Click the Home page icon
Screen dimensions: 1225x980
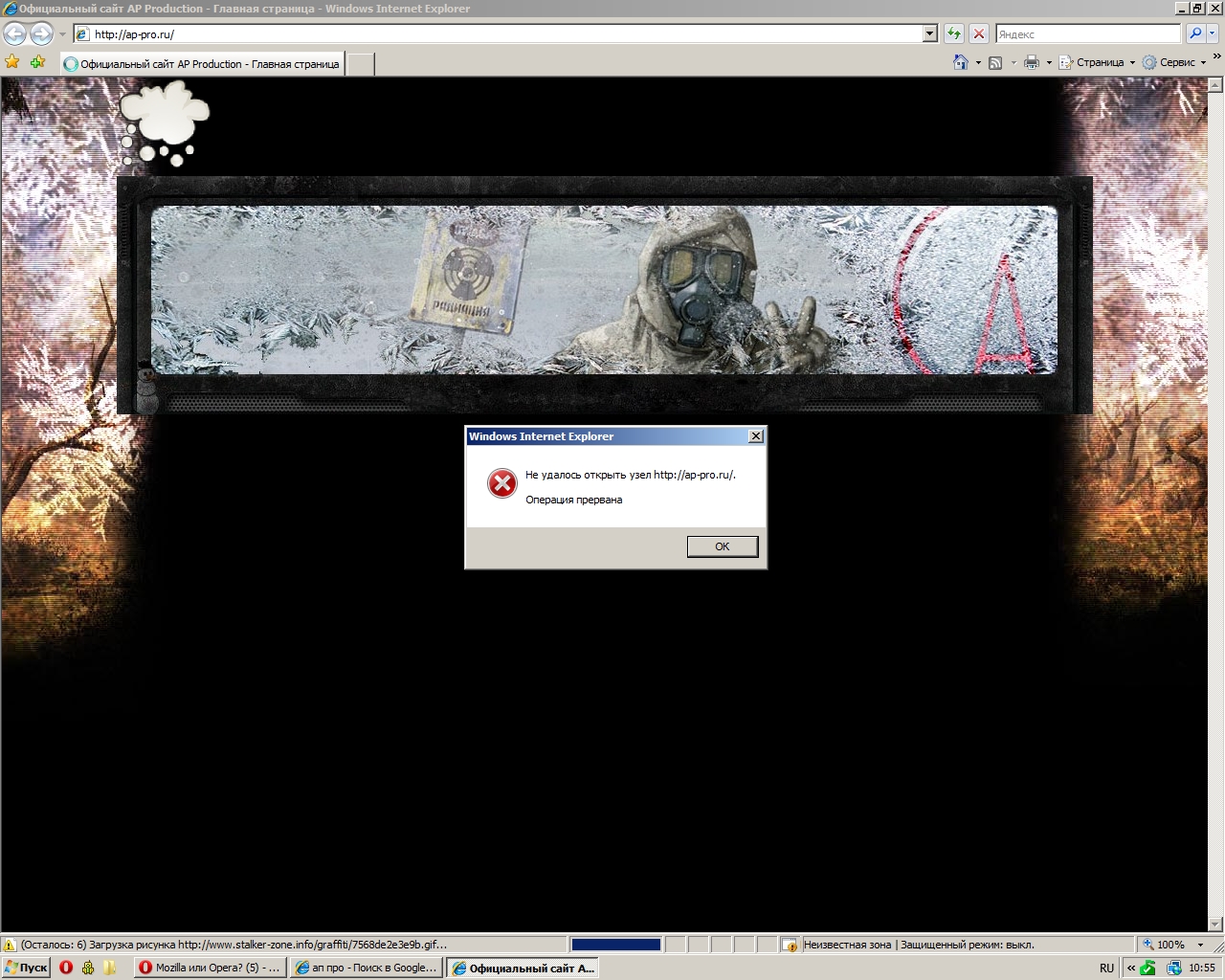(x=961, y=62)
